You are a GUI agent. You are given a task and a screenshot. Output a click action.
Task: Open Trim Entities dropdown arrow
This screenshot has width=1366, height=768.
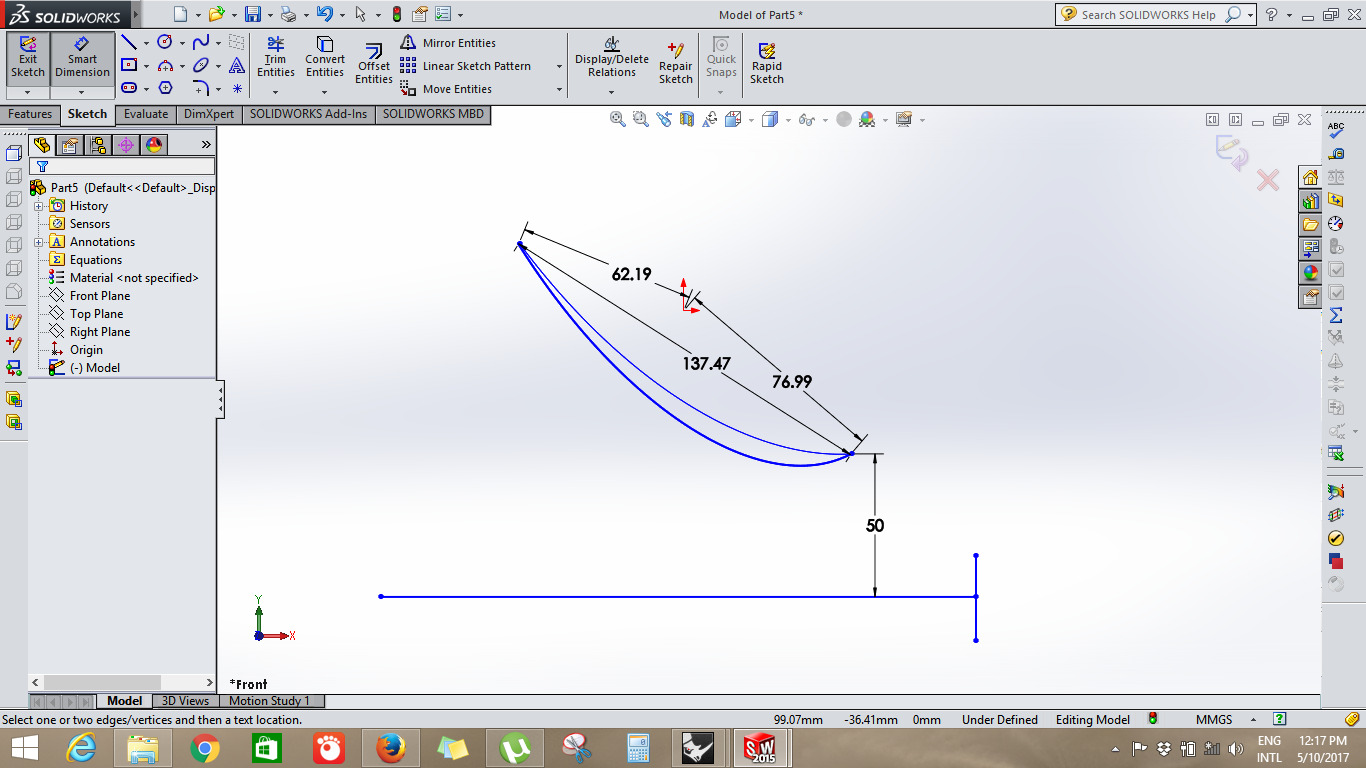pyautogui.click(x=275, y=93)
